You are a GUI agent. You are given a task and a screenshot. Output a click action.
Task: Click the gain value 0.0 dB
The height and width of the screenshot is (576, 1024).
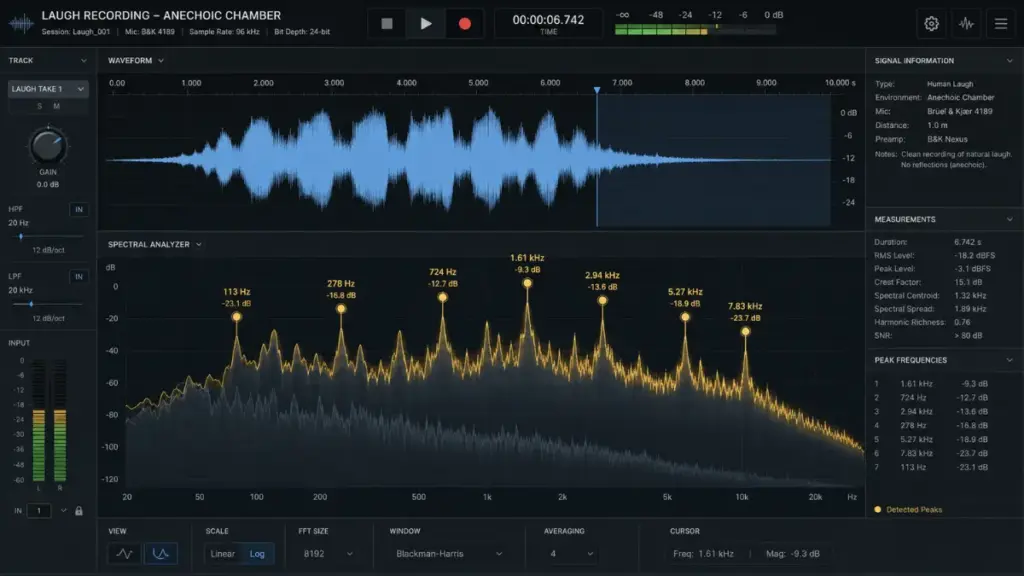point(48,185)
